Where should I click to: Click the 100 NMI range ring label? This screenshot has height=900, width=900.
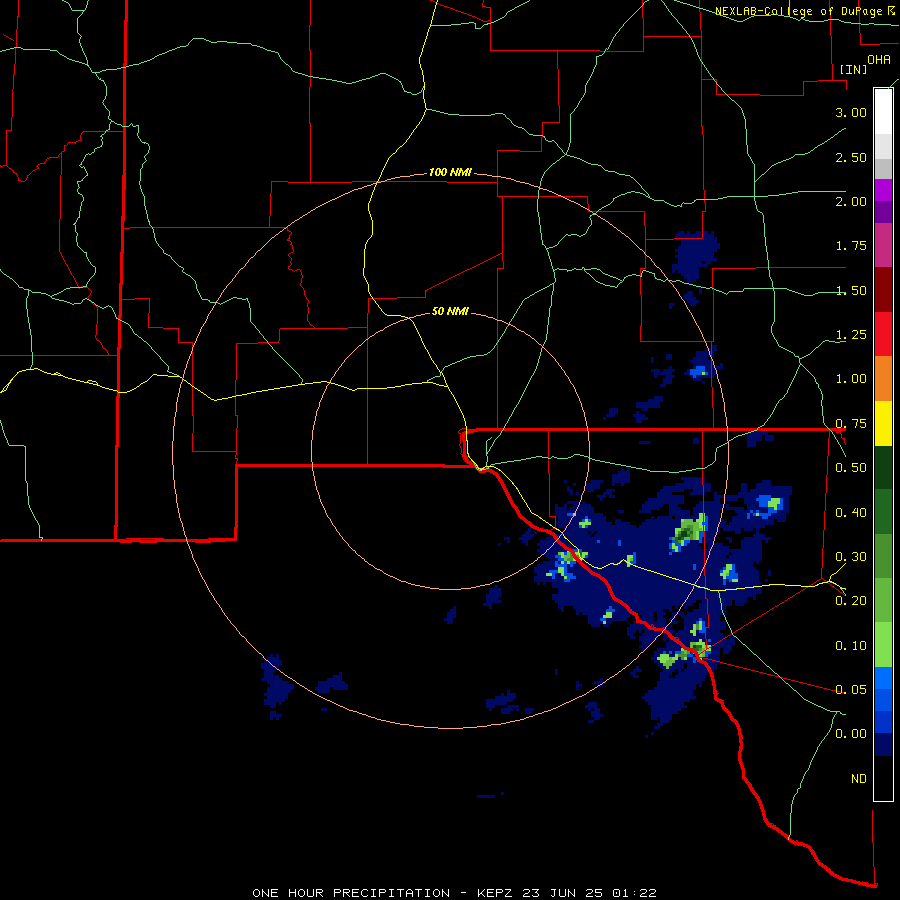[x=450, y=172]
